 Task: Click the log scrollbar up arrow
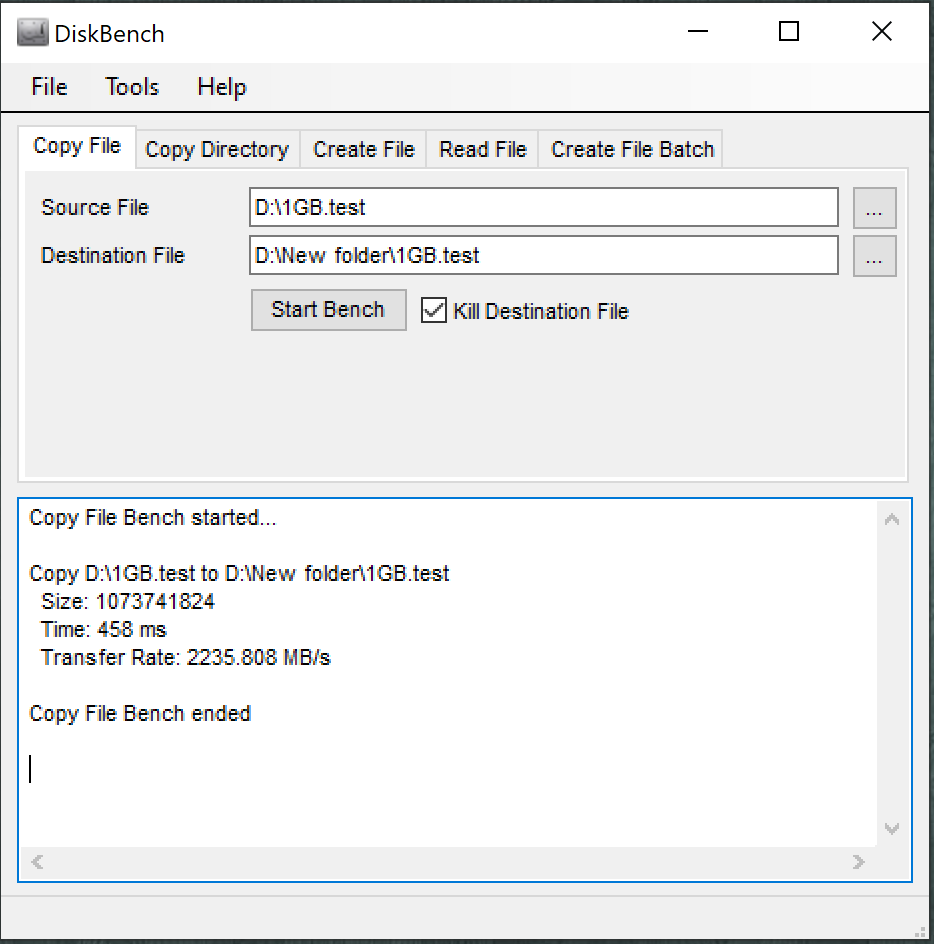pos(892,520)
